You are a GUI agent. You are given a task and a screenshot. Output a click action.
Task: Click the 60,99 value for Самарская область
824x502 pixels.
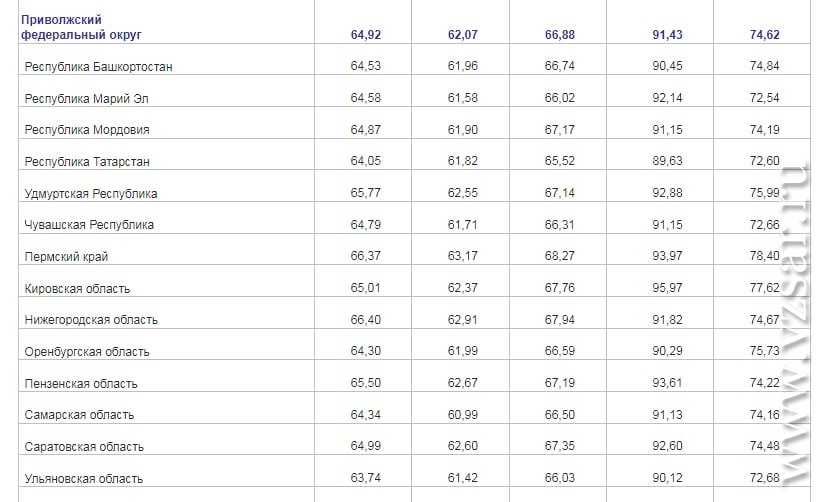tap(463, 415)
